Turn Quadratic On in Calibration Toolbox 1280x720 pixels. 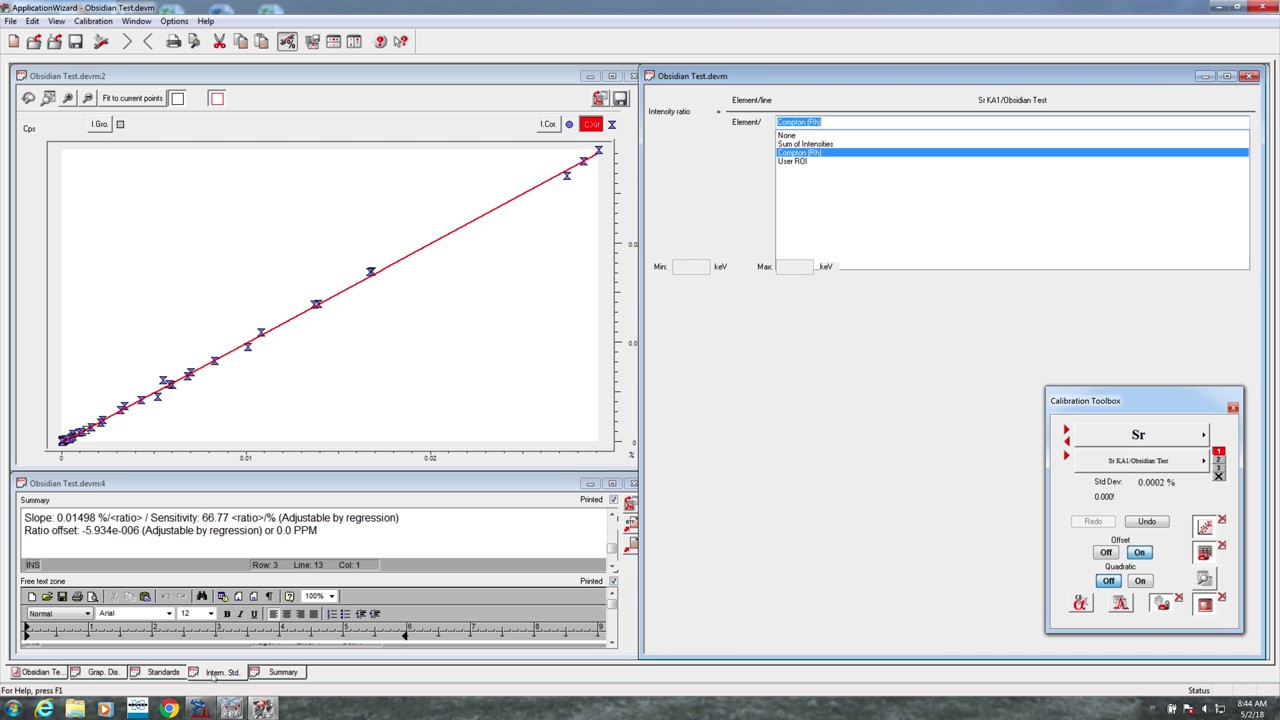pyautogui.click(x=1139, y=581)
